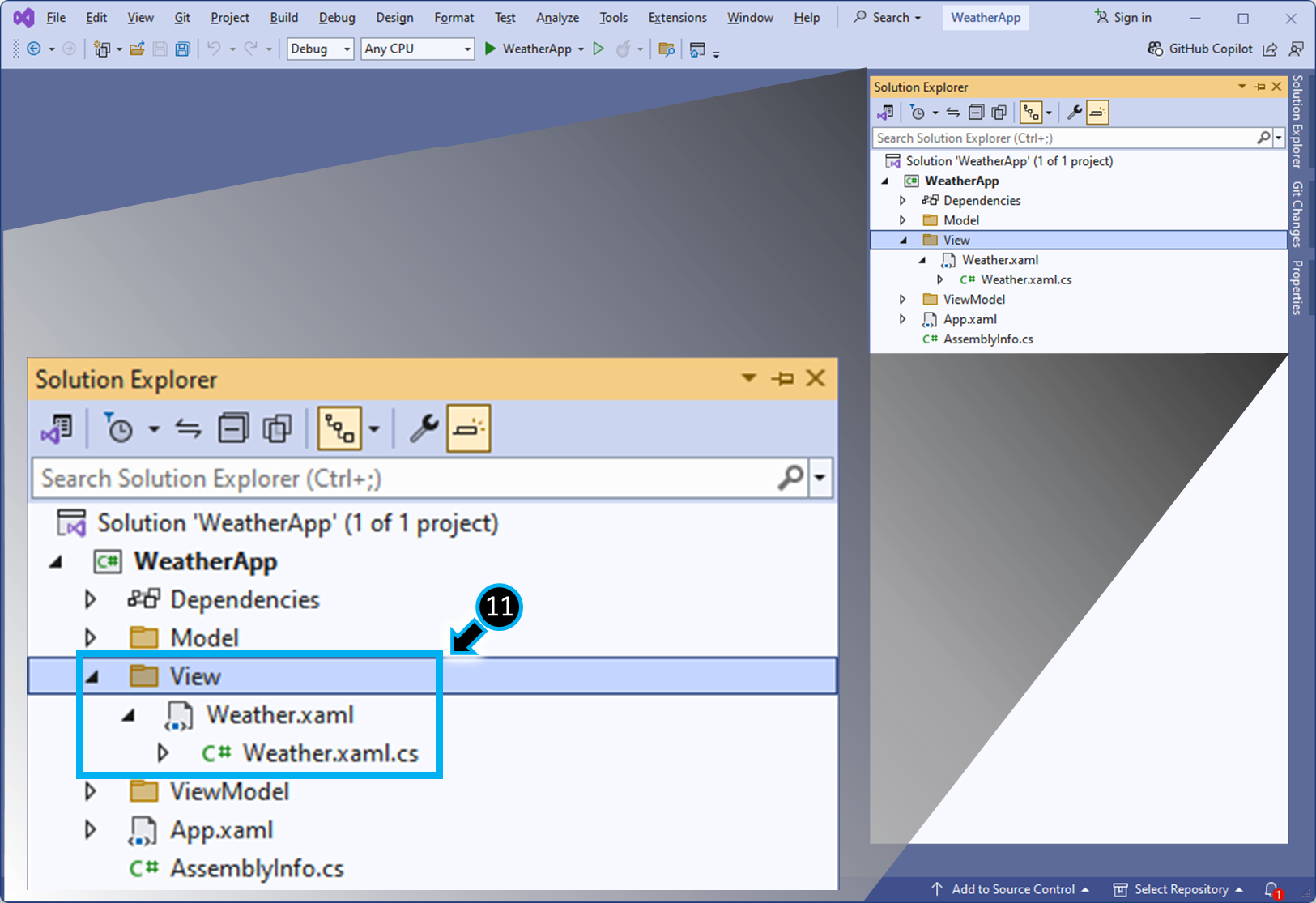Click the Send Feedback person icon
Image resolution: width=1316 pixels, height=903 pixels.
[x=1296, y=49]
